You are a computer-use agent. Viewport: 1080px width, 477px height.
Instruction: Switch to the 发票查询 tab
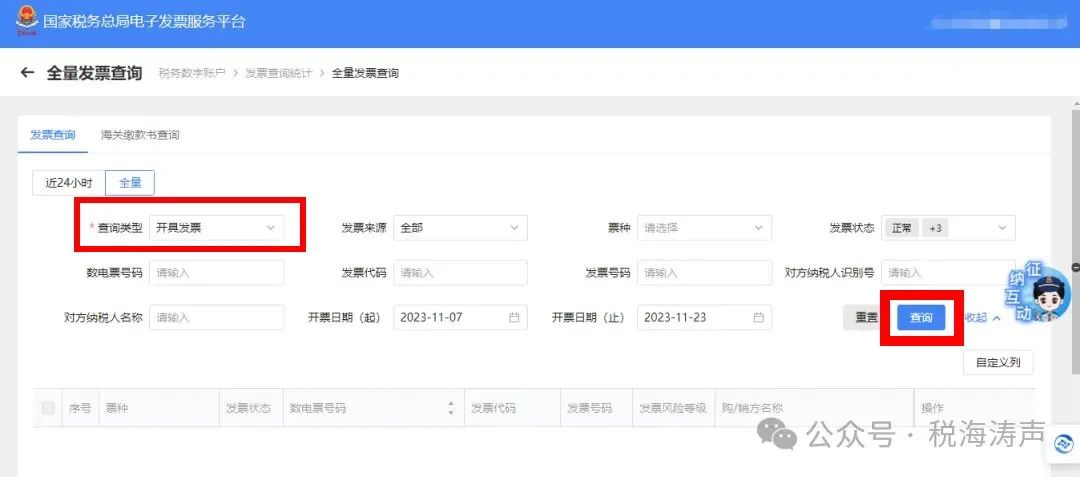[x=53, y=135]
